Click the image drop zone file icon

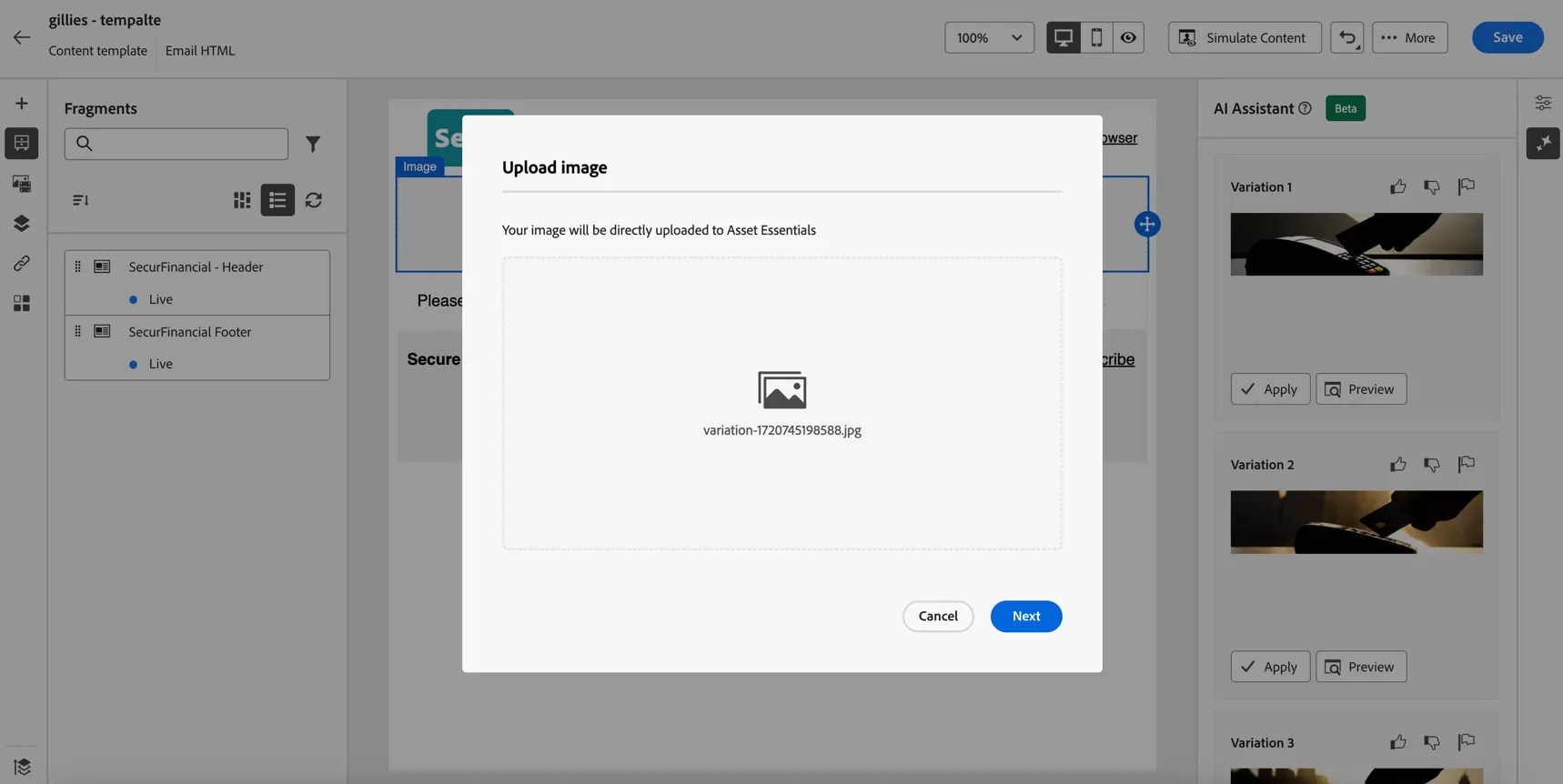tap(782, 389)
